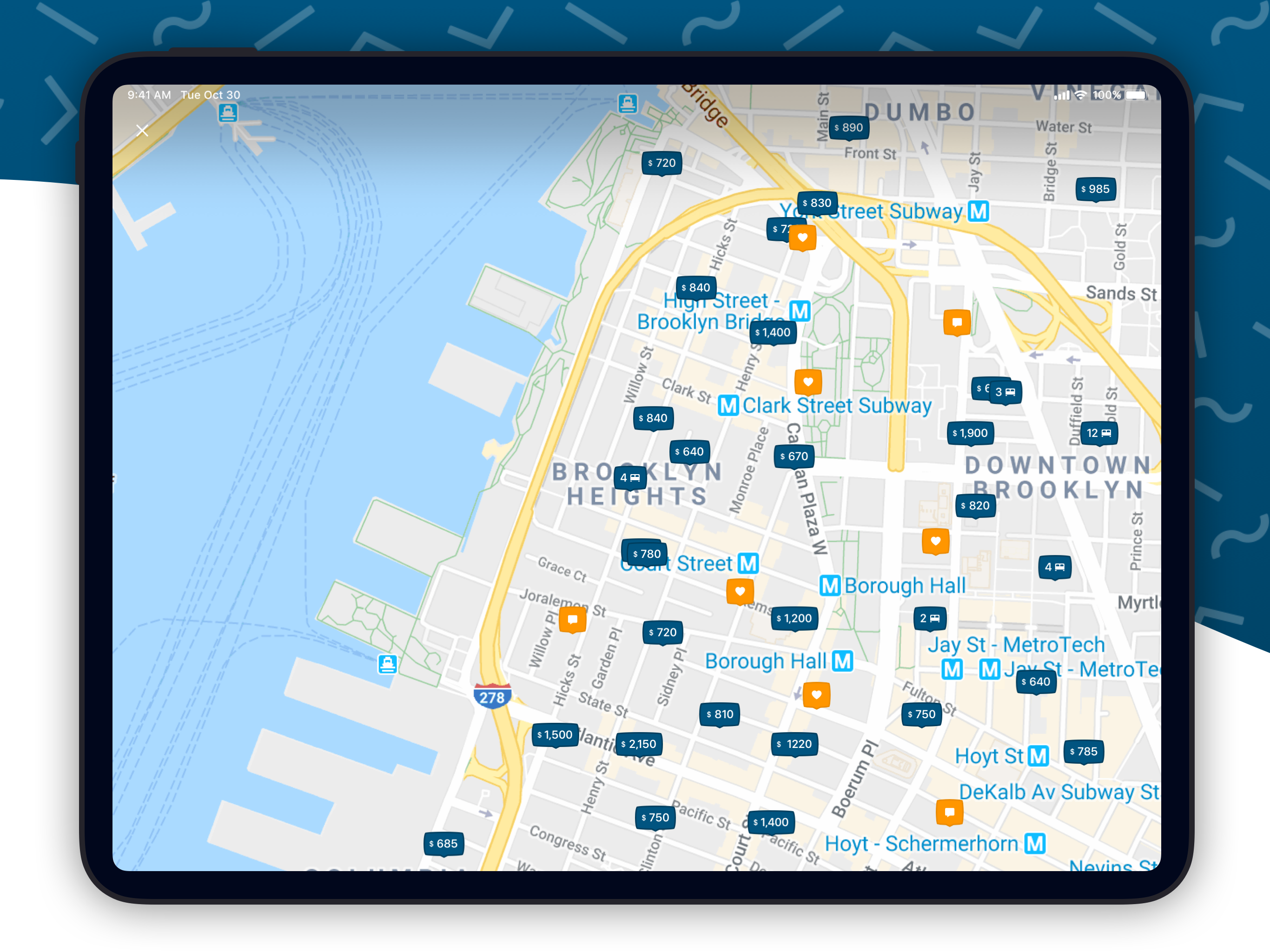
Task: Tap the Hoyt St subway M icon
Action: (1038, 756)
